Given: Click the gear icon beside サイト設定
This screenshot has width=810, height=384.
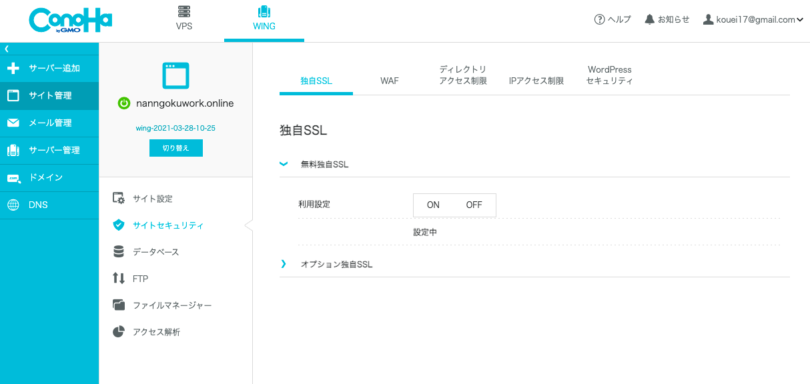Looking at the screenshot, I should 119,198.
